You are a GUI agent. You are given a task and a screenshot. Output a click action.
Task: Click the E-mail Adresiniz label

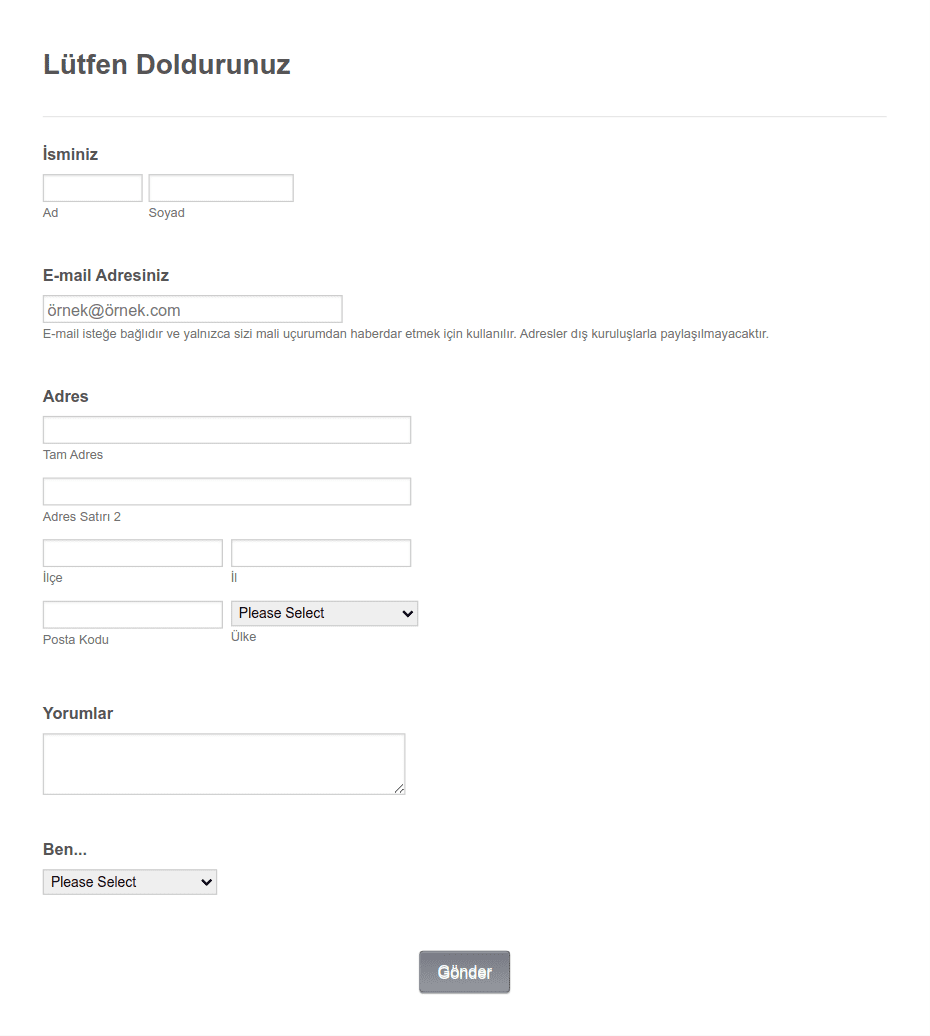point(106,275)
